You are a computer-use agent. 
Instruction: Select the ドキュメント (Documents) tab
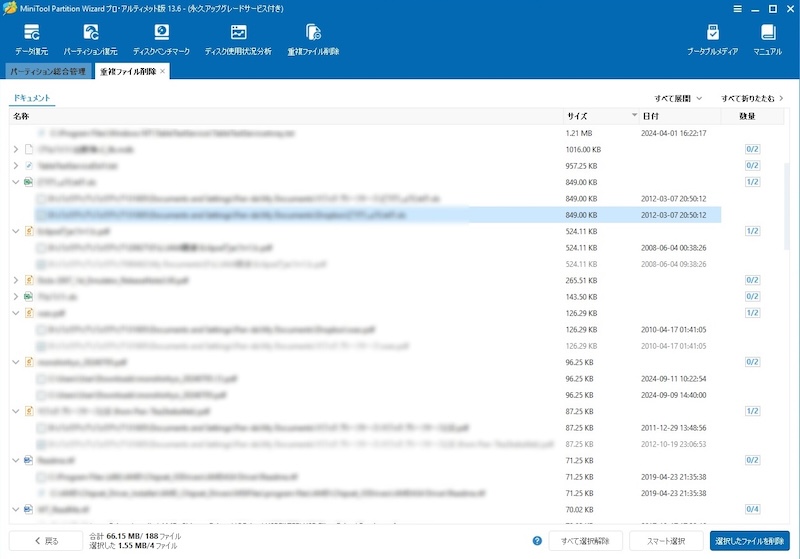(x=32, y=99)
